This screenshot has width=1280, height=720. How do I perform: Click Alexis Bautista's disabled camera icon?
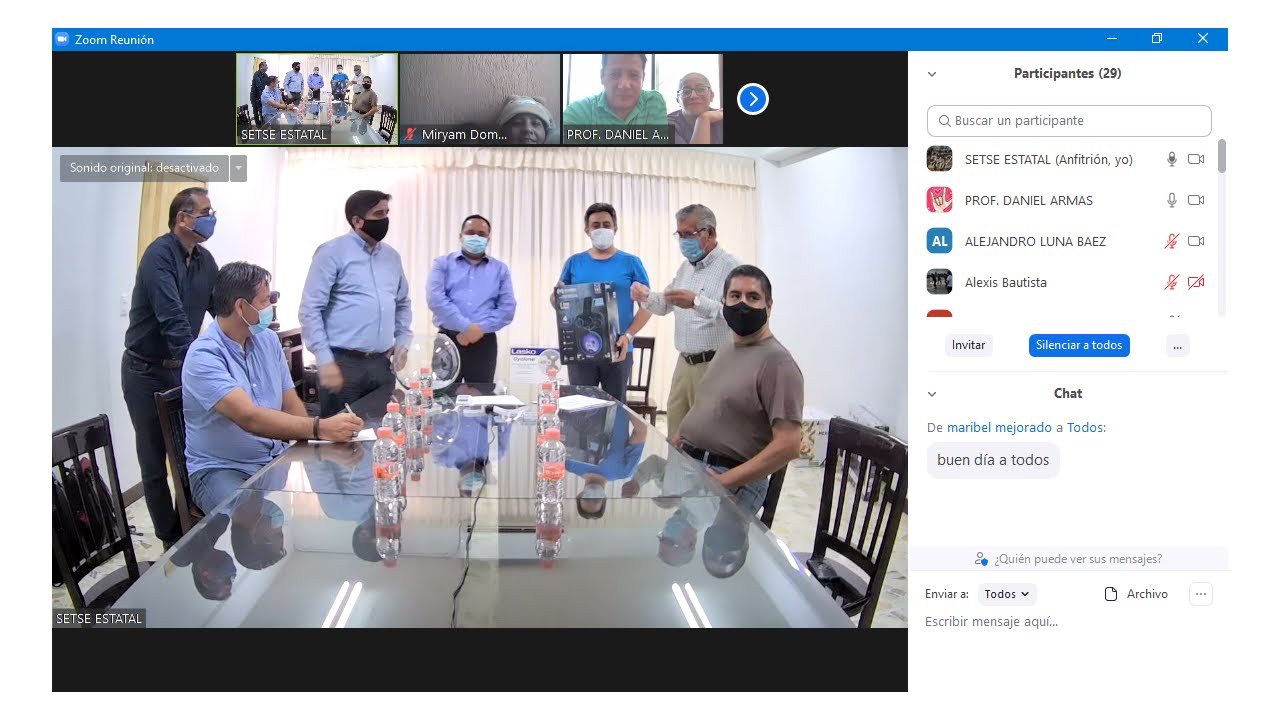pyautogui.click(x=1196, y=282)
